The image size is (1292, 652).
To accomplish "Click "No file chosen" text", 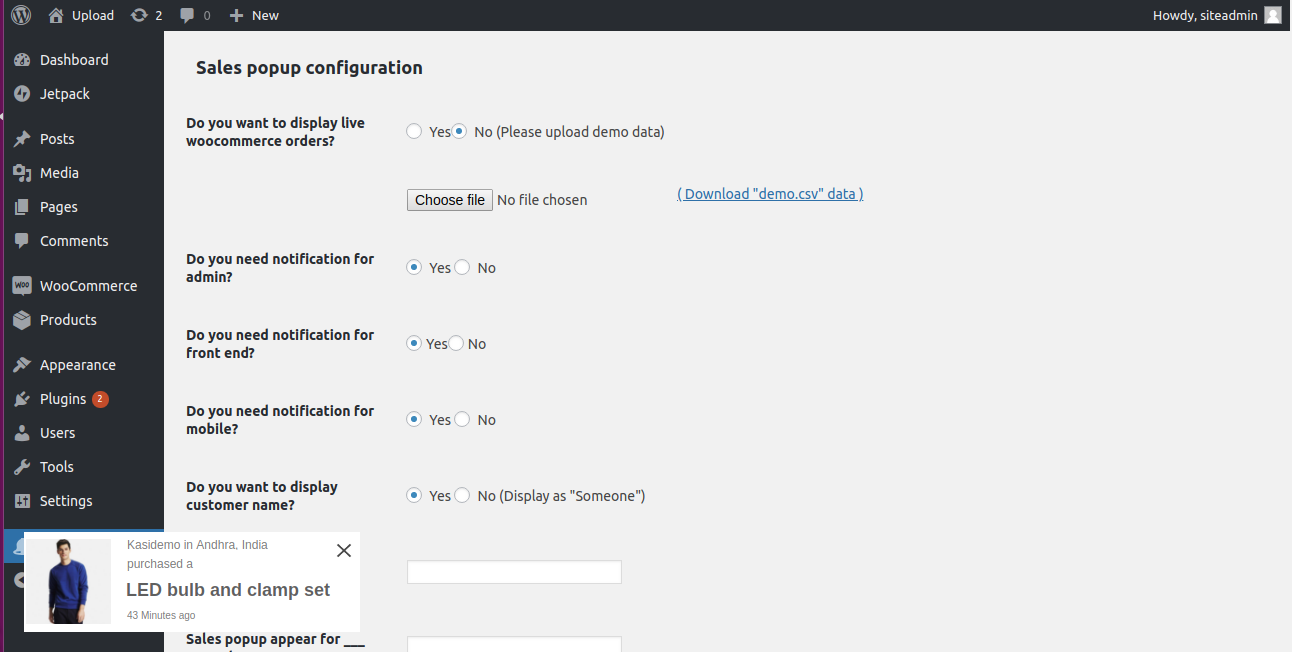I will pos(542,200).
